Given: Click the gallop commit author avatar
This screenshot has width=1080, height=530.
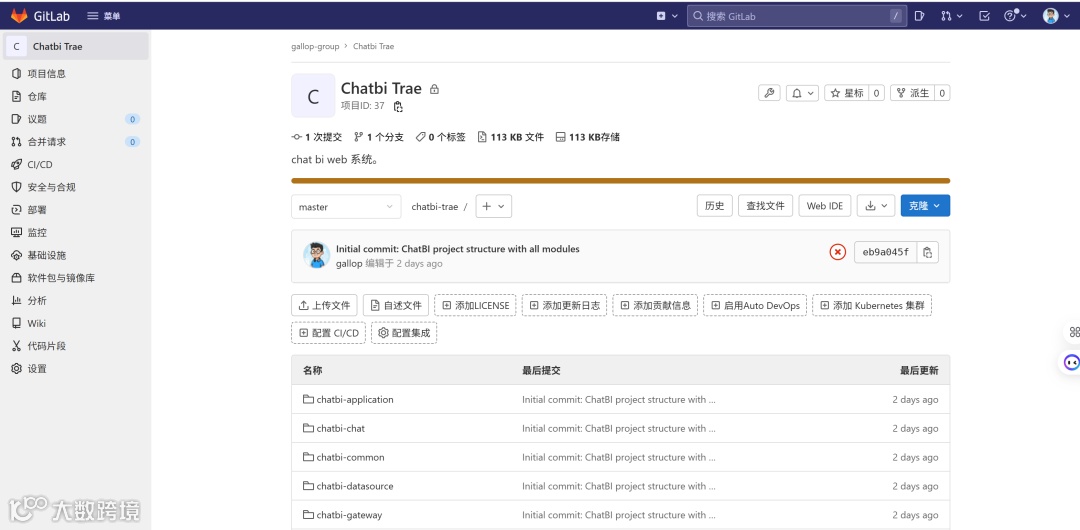Looking at the screenshot, I should click(x=316, y=256).
